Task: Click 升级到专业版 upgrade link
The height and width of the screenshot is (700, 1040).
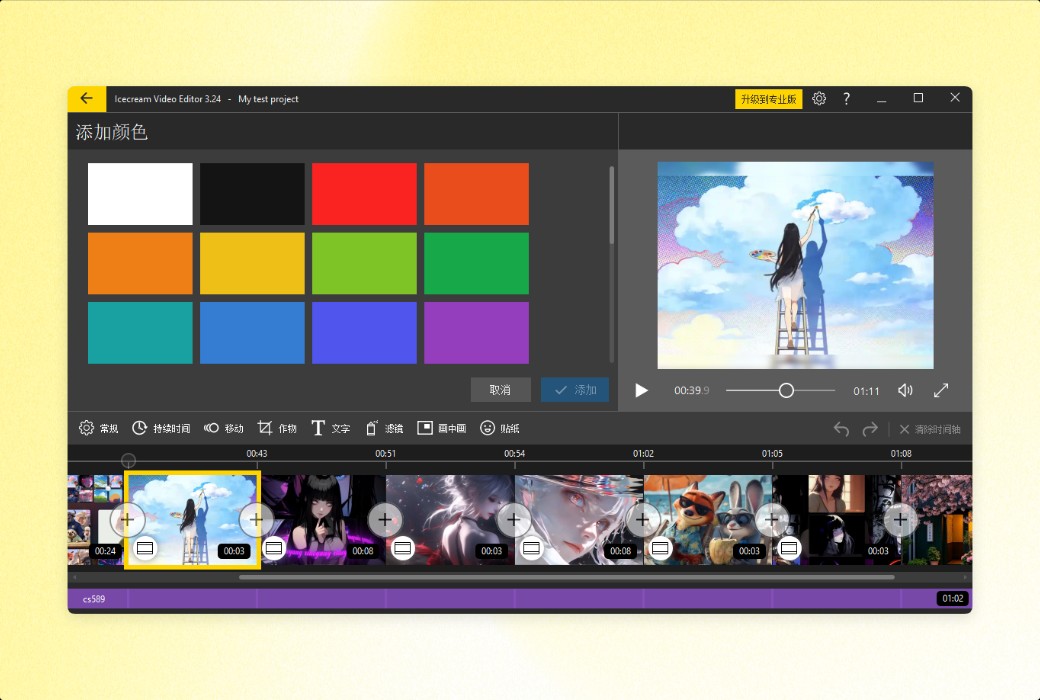Action: click(x=768, y=98)
